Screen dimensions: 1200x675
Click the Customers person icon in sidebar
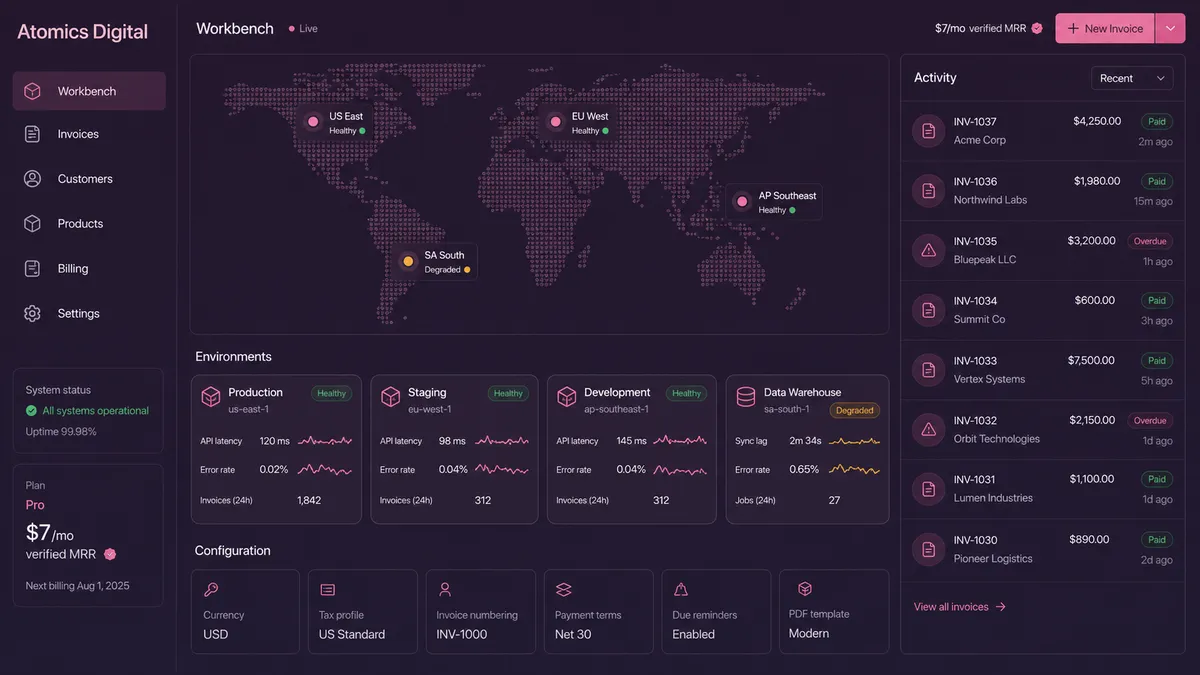click(x=32, y=179)
